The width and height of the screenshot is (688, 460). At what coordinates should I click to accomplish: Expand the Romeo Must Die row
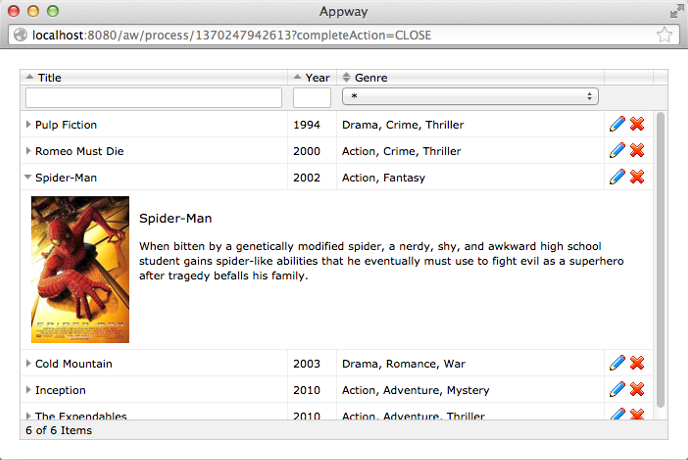coord(28,151)
